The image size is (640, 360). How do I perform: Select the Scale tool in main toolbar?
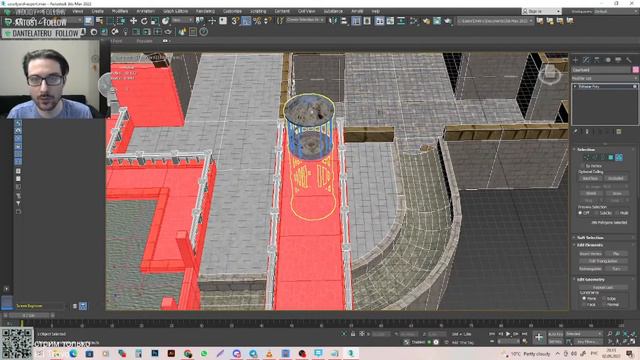click(154, 21)
